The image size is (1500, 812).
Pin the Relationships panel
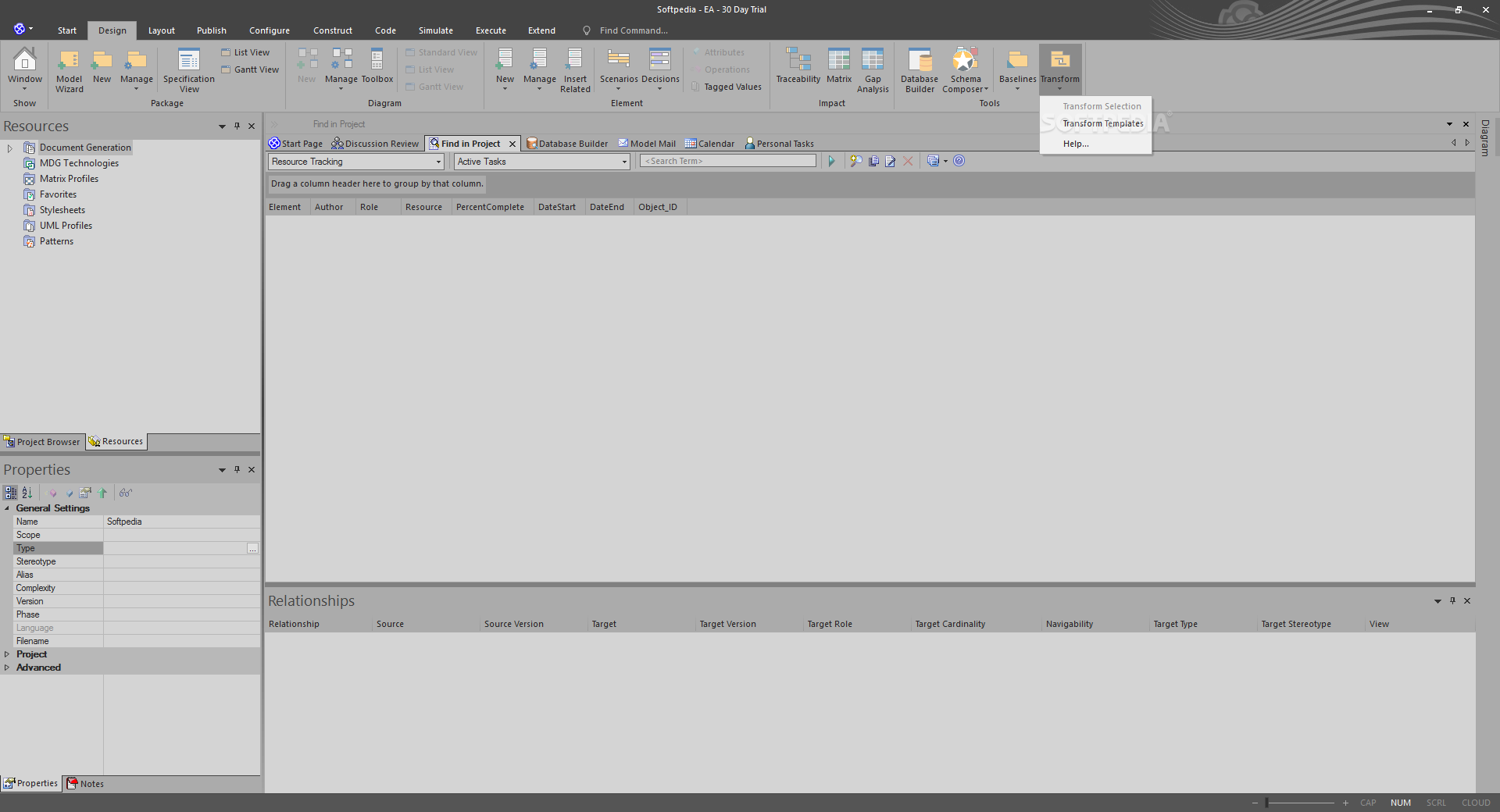1452,600
